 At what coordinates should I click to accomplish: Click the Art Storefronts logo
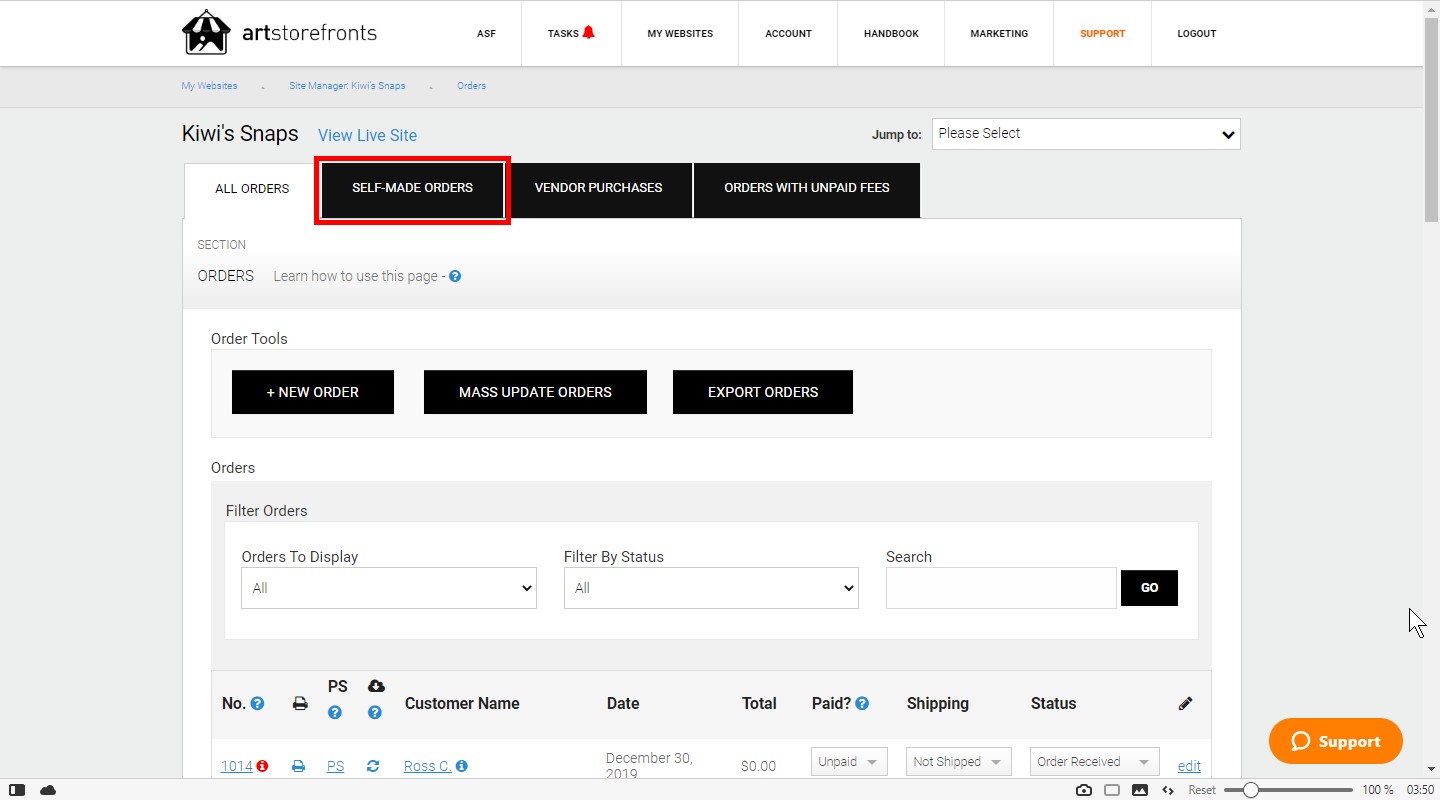(x=207, y=31)
